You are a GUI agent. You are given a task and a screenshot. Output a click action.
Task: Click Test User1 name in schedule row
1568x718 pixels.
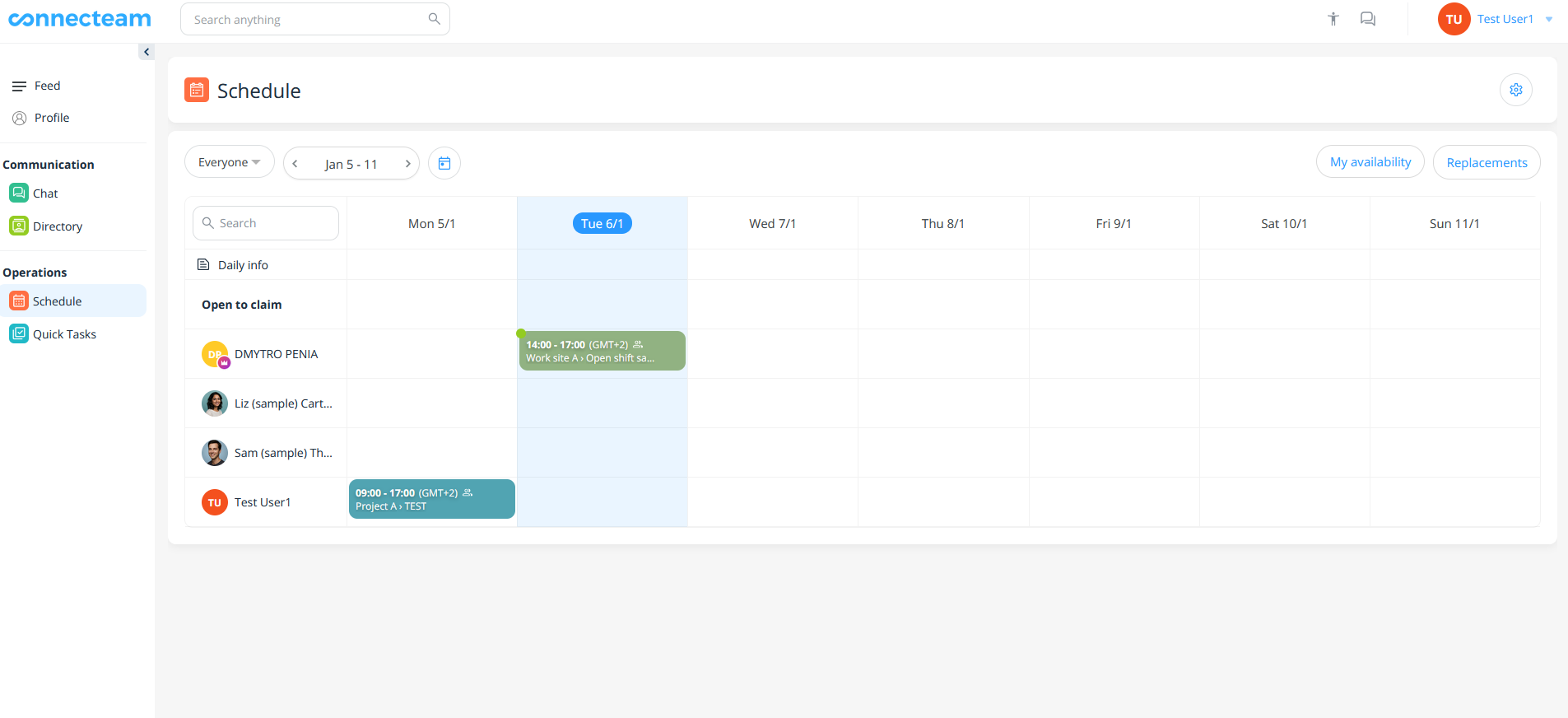(263, 502)
